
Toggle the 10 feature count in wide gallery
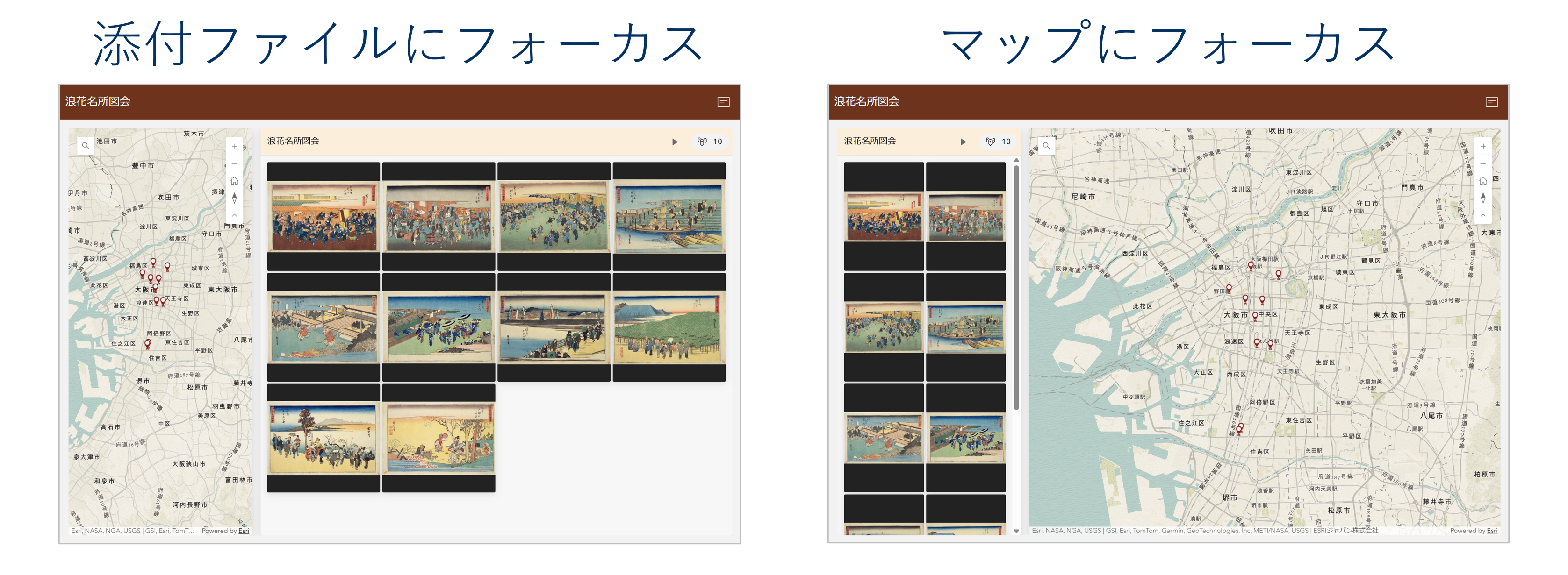tap(710, 142)
